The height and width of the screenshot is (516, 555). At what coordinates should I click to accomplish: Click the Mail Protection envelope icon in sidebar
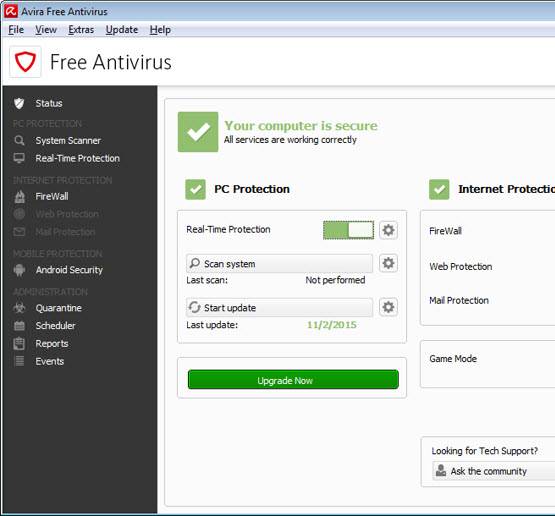pyautogui.click(x=19, y=232)
